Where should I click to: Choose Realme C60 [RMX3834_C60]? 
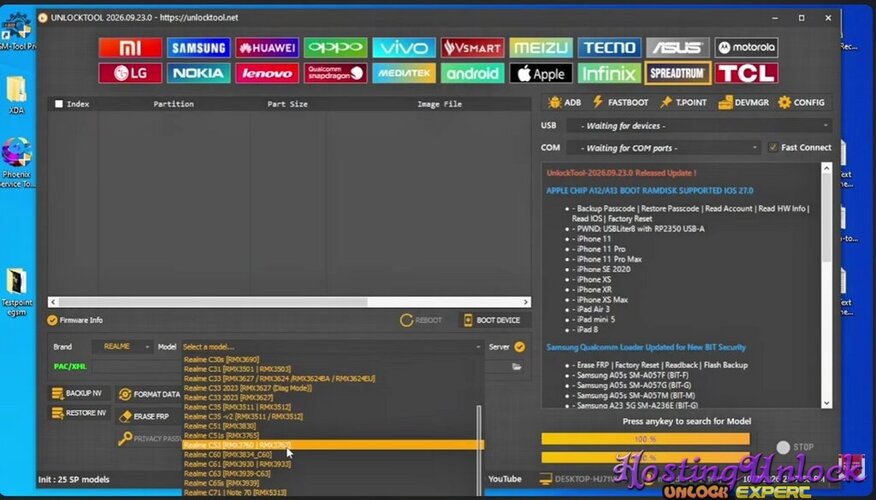point(227,455)
